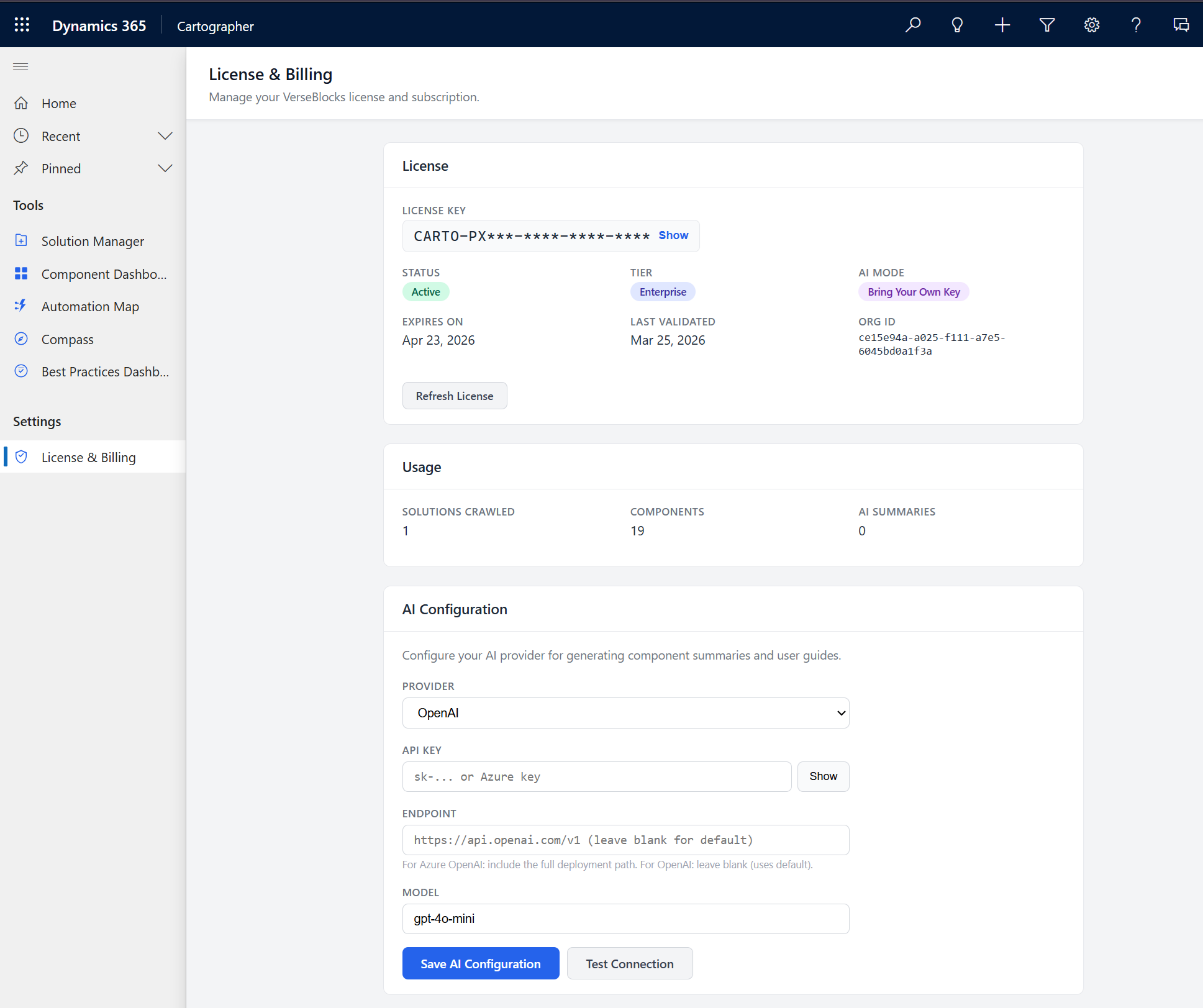Open the settings gear icon
Screen dimensions: 1203x1008
(x=1092, y=25)
